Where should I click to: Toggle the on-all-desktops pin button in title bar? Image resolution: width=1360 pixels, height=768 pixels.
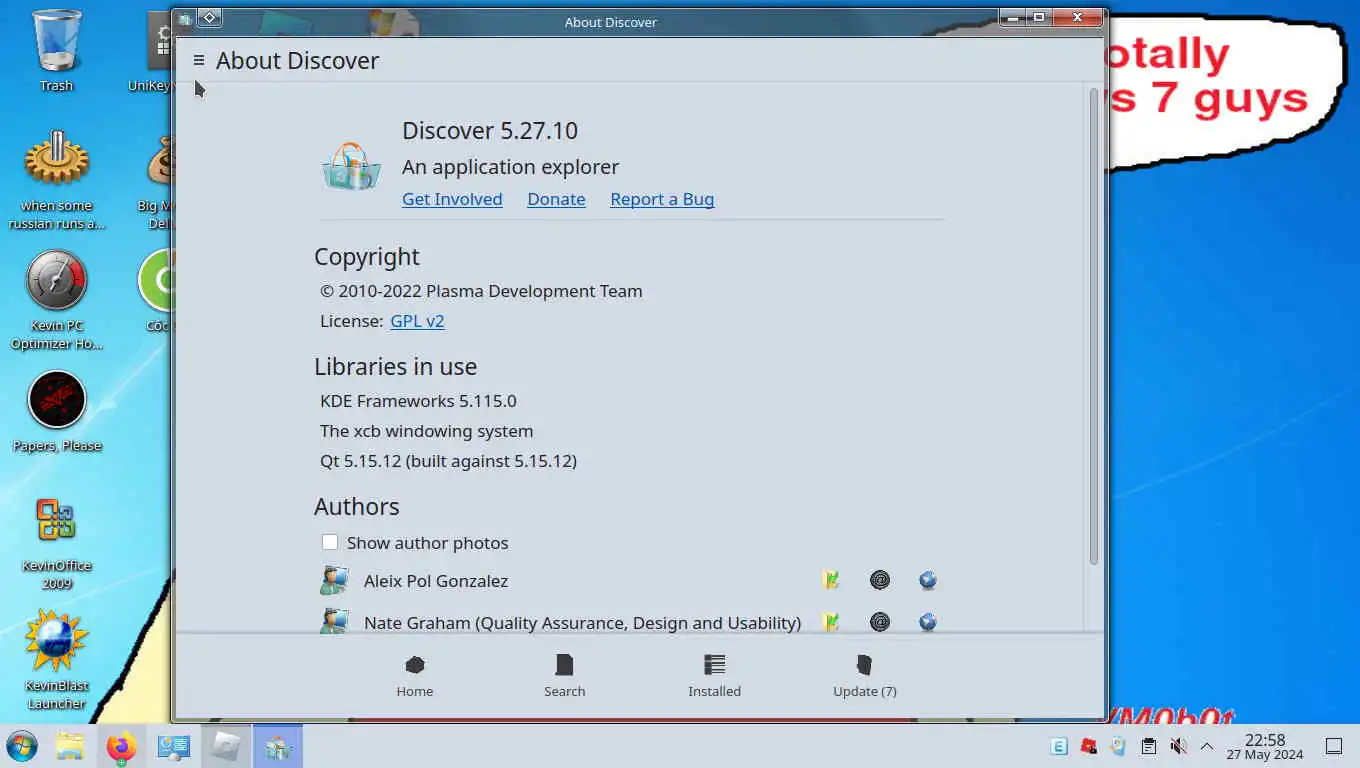210,17
